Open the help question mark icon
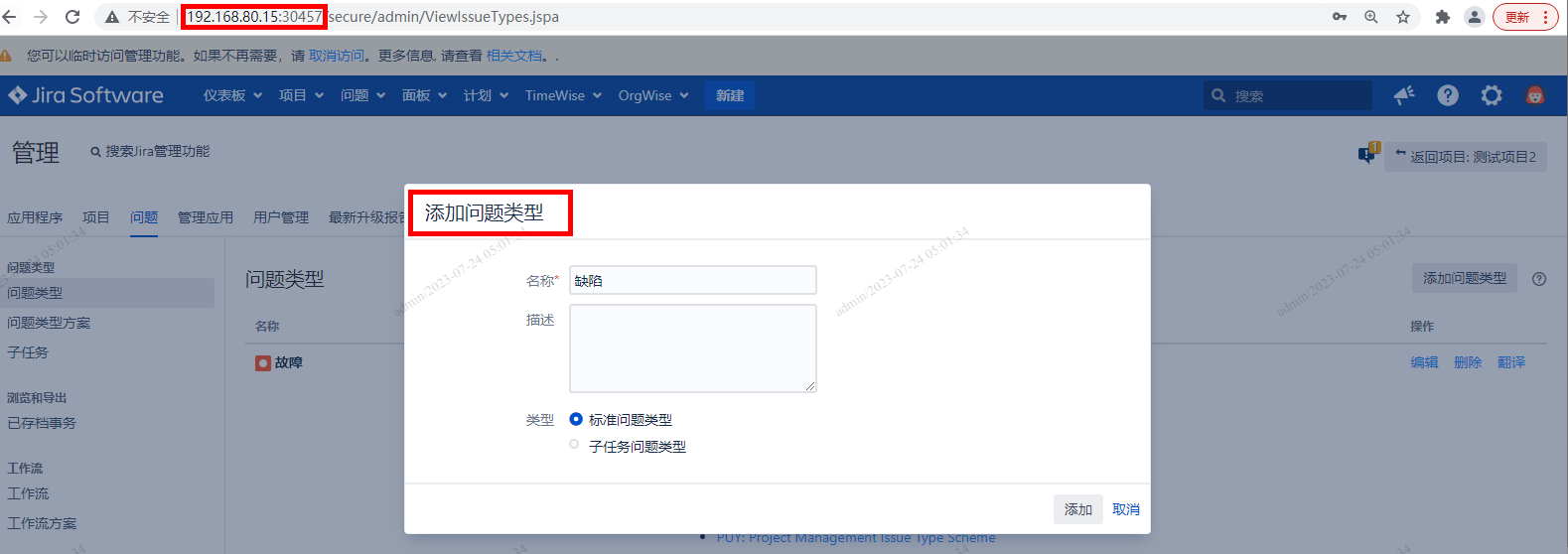The image size is (1568, 554). click(x=1448, y=95)
